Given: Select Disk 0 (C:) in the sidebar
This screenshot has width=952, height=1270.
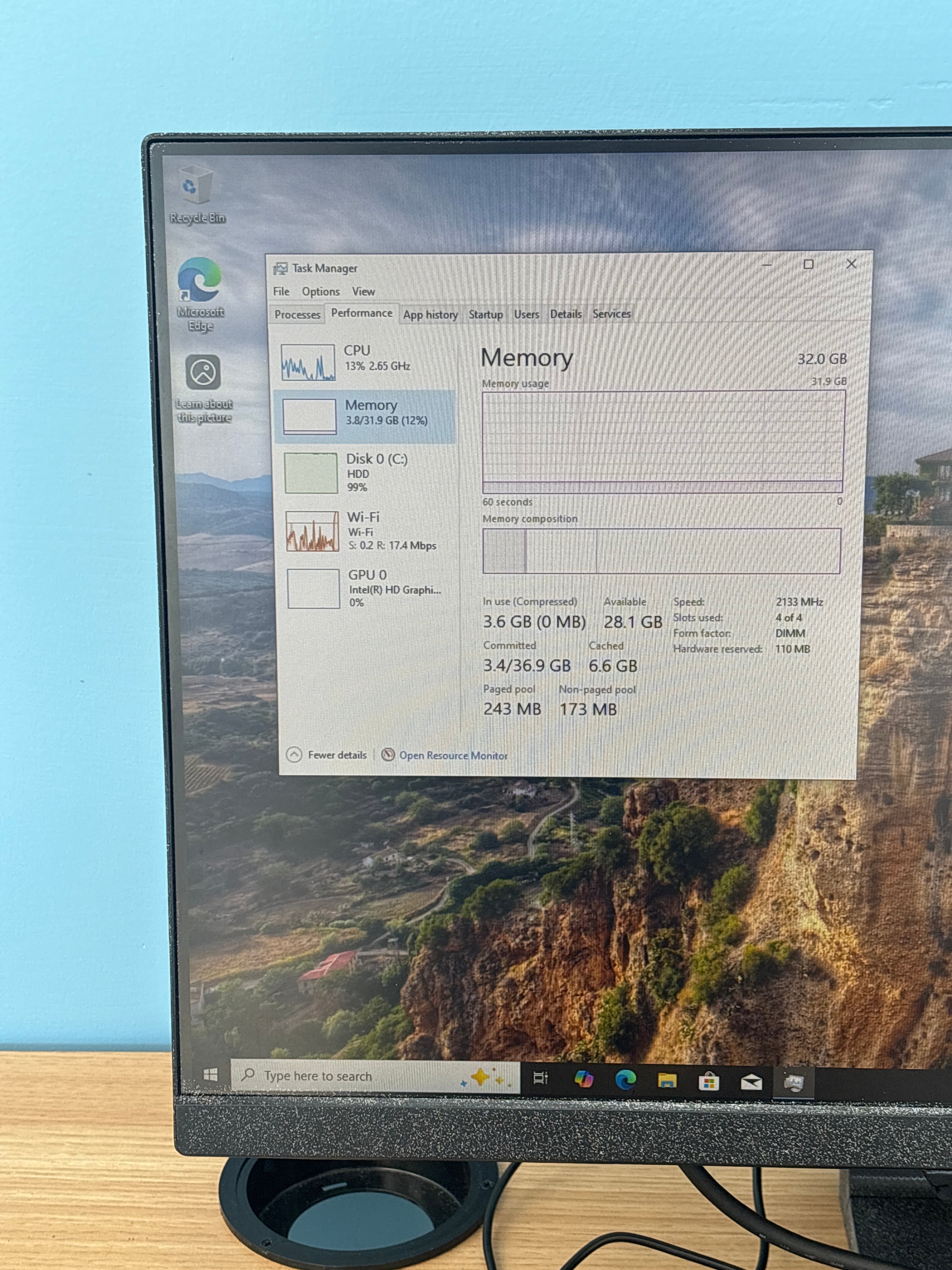Looking at the screenshot, I should 366,472.
